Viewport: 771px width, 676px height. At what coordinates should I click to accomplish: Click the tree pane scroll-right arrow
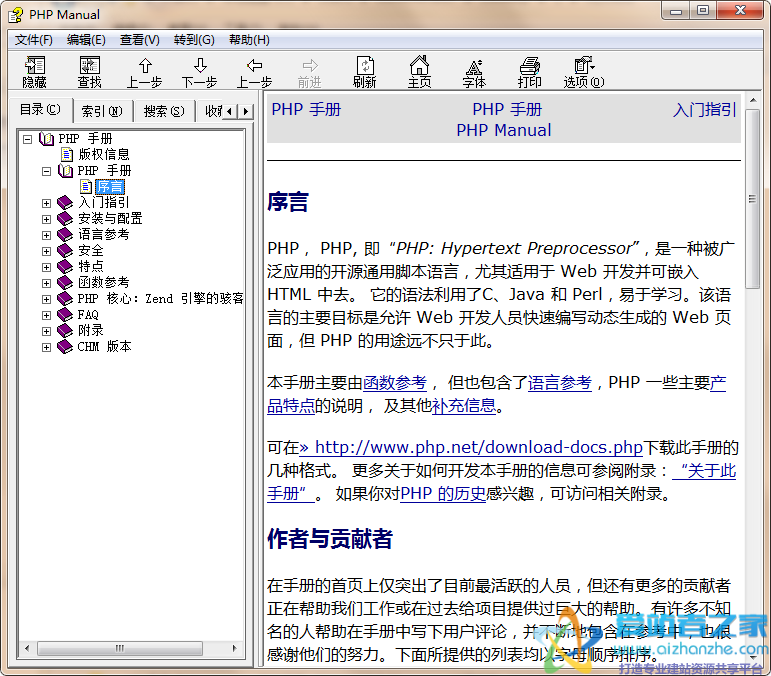(235, 648)
